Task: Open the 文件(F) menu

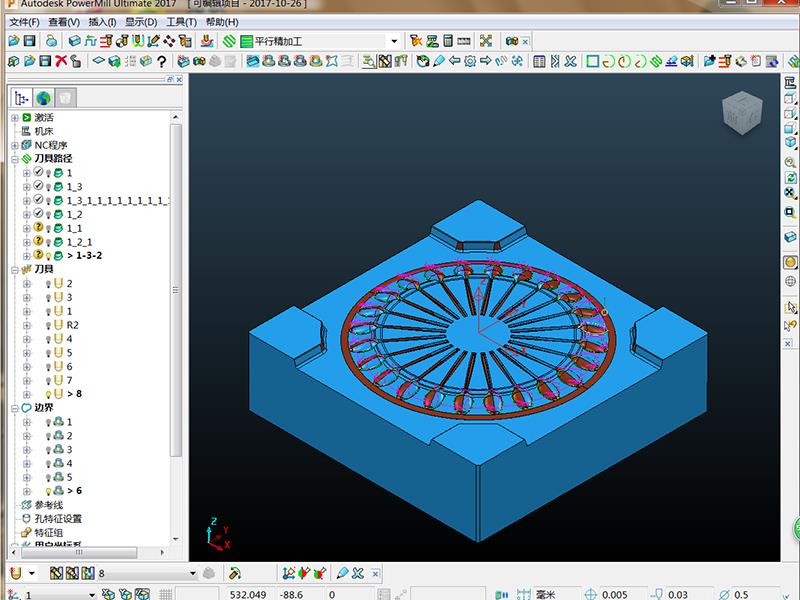Action: pos(24,22)
